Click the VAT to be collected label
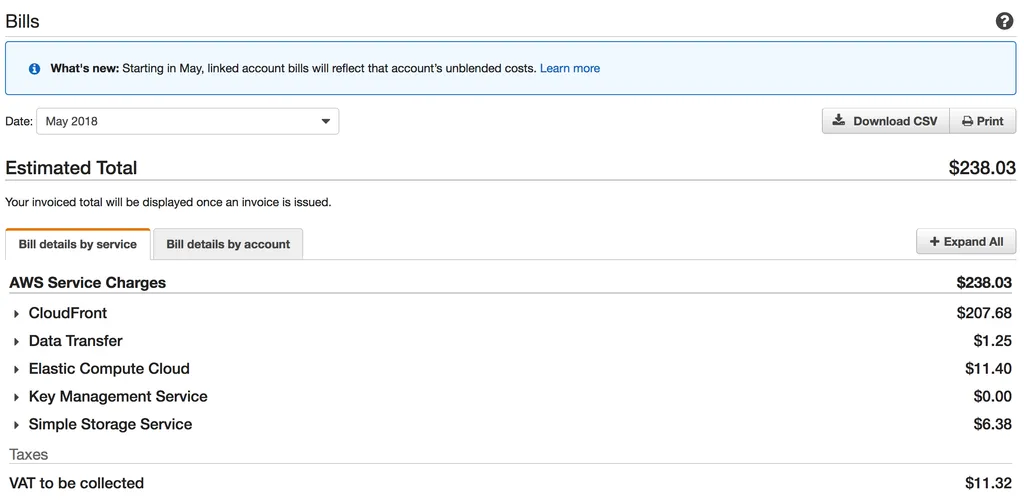This screenshot has height=500, width=1024. [x=76, y=483]
